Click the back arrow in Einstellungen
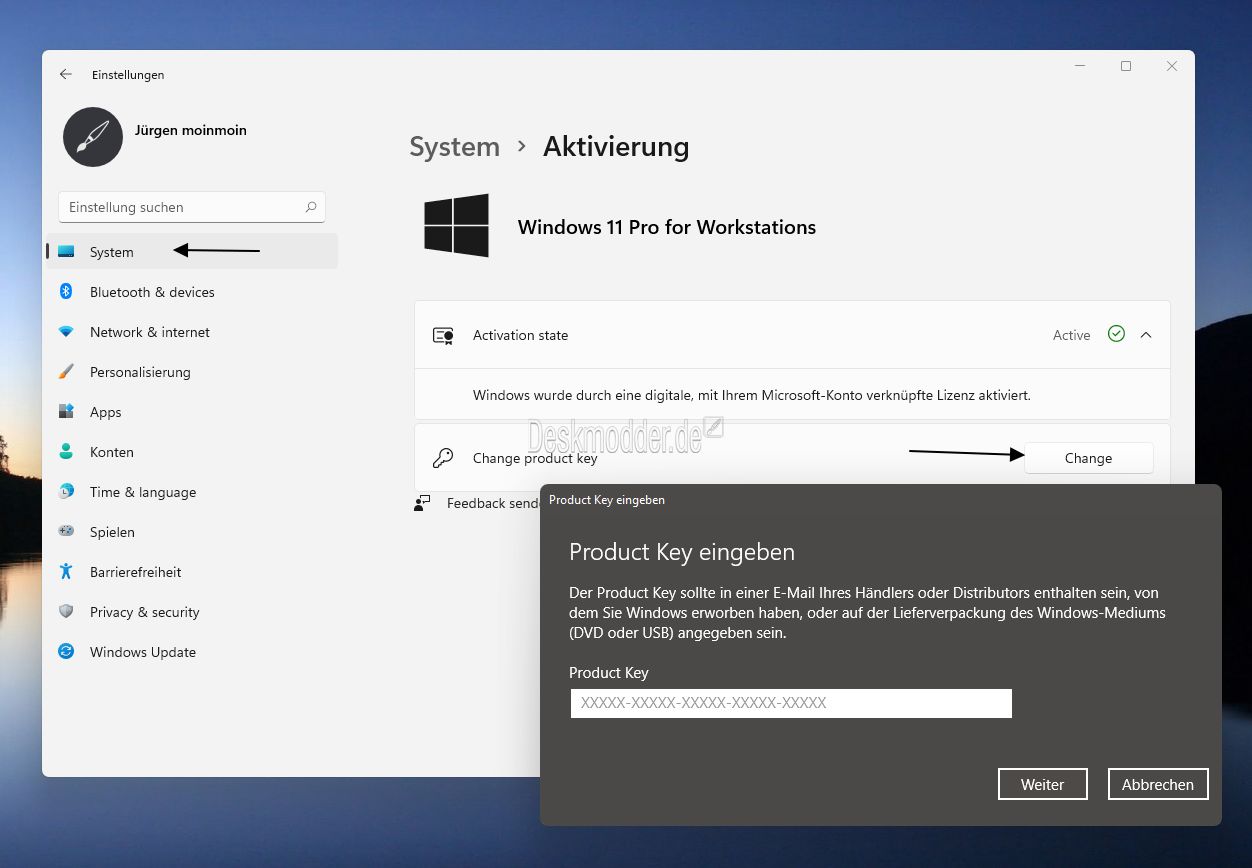 [66, 74]
